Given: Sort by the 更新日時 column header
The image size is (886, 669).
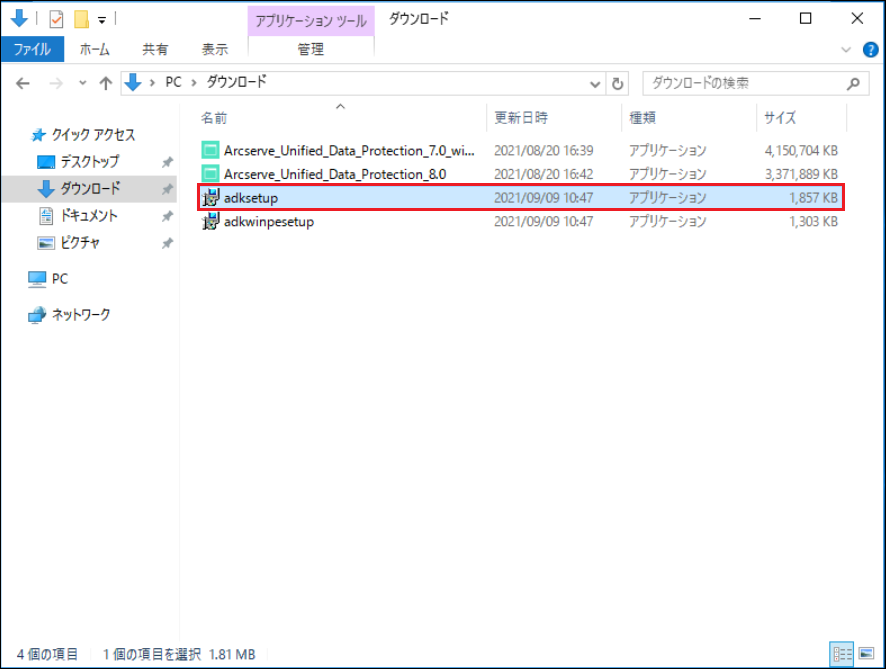Looking at the screenshot, I should pyautogui.click(x=521, y=118).
